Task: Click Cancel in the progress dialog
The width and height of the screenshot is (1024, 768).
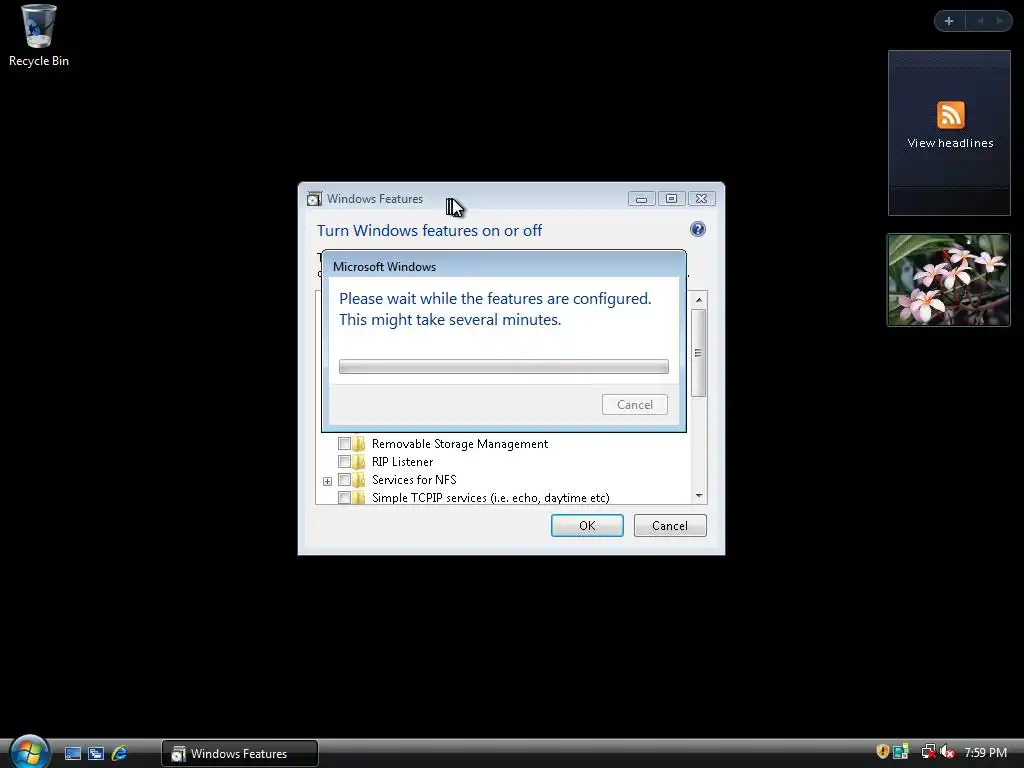Action: (635, 405)
